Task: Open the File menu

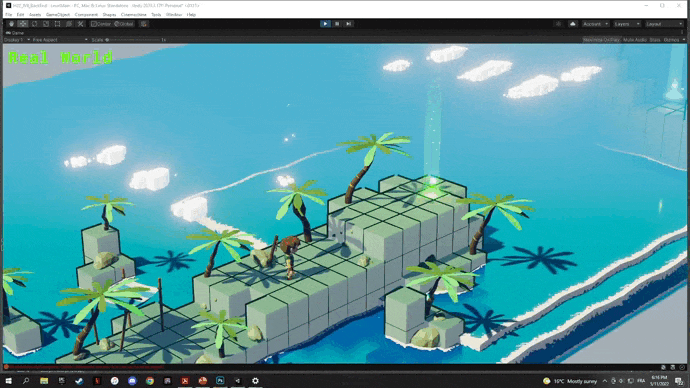Action: coord(8,15)
